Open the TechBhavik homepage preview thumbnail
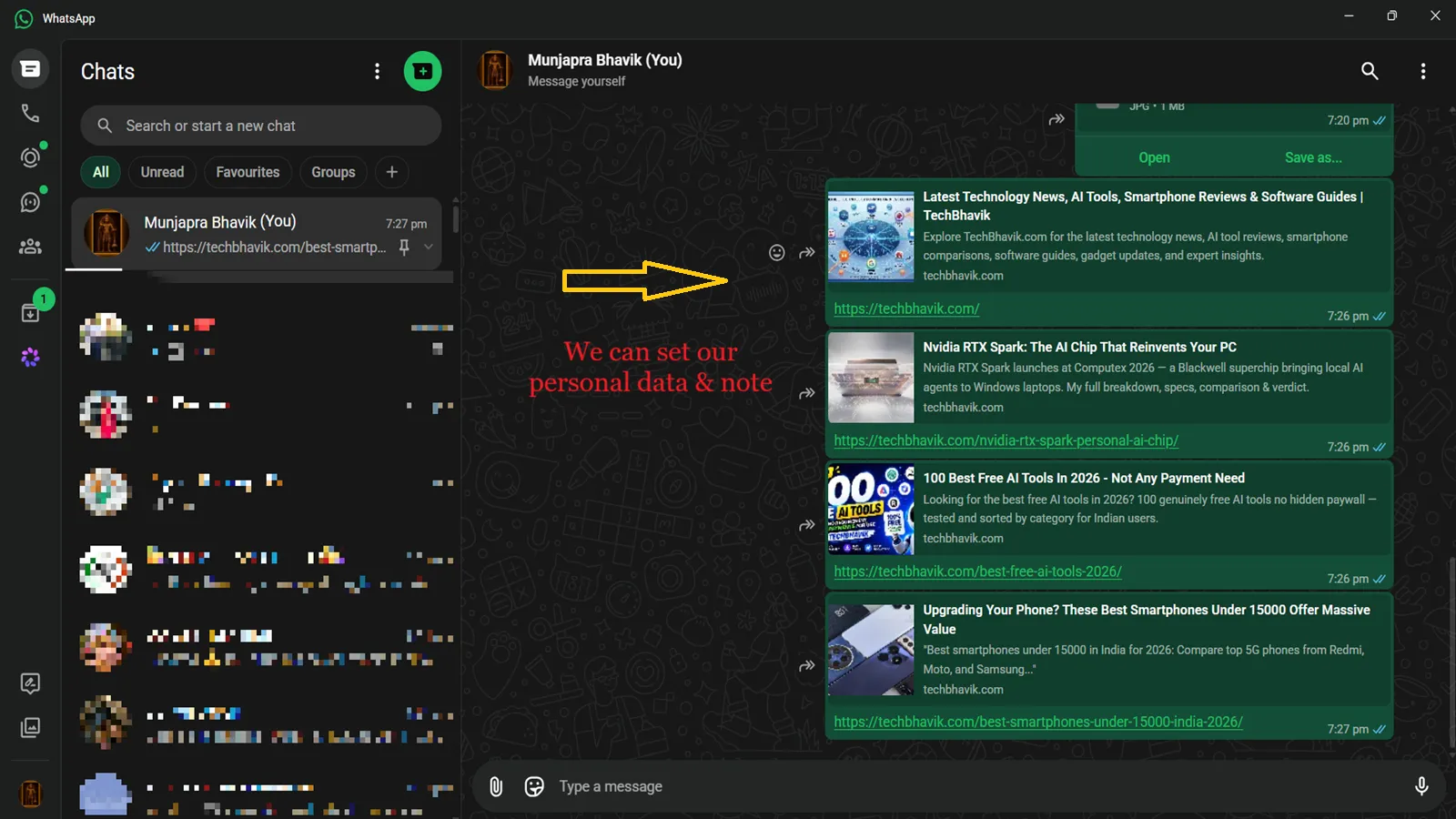The width and height of the screenshot is (1456, 819). [x=871, y=237]
